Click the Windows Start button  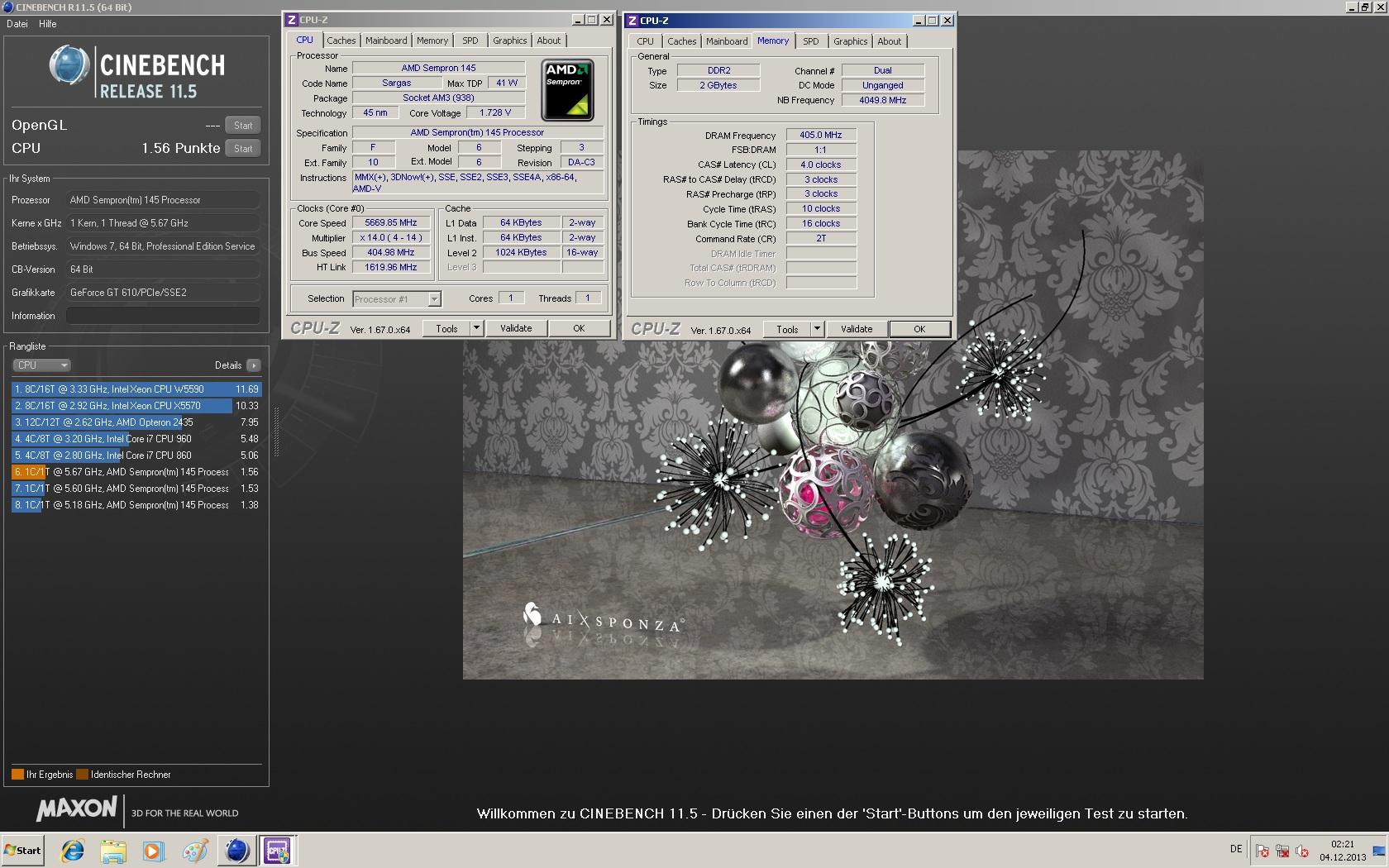click(23, 851)
